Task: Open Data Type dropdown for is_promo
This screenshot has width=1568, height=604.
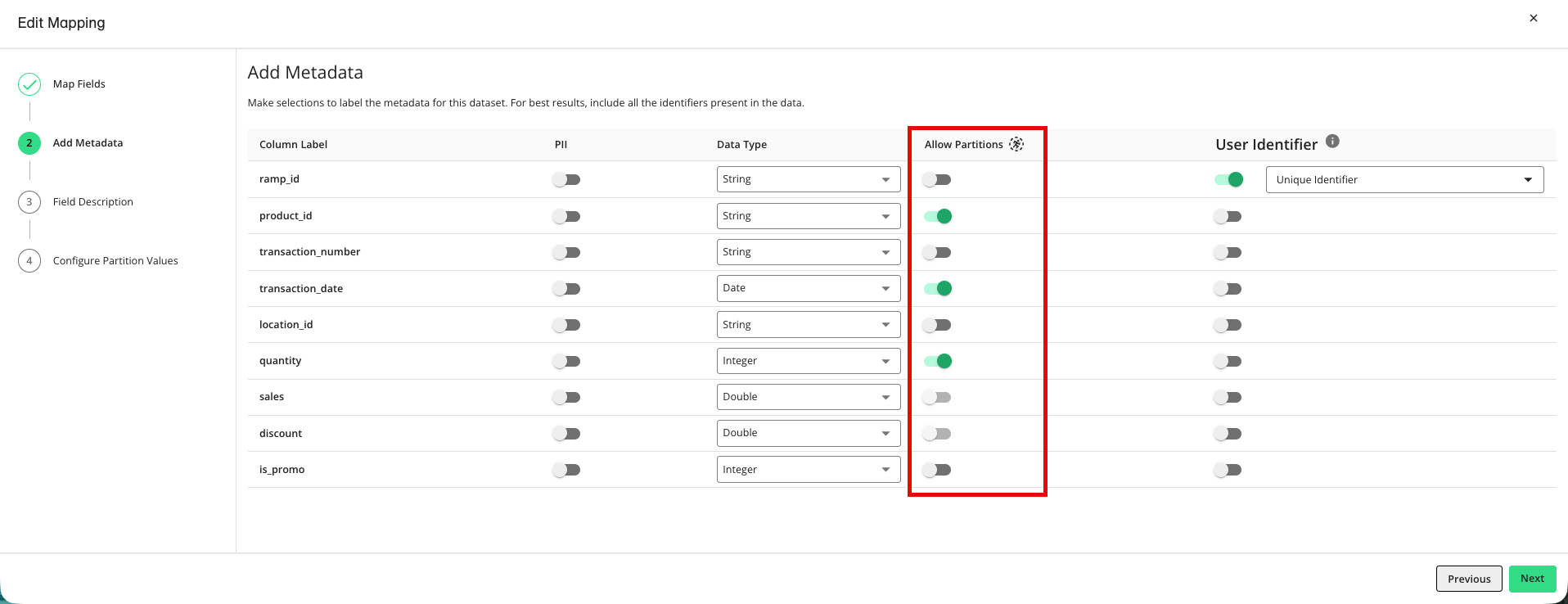Action: click(809, 470)
